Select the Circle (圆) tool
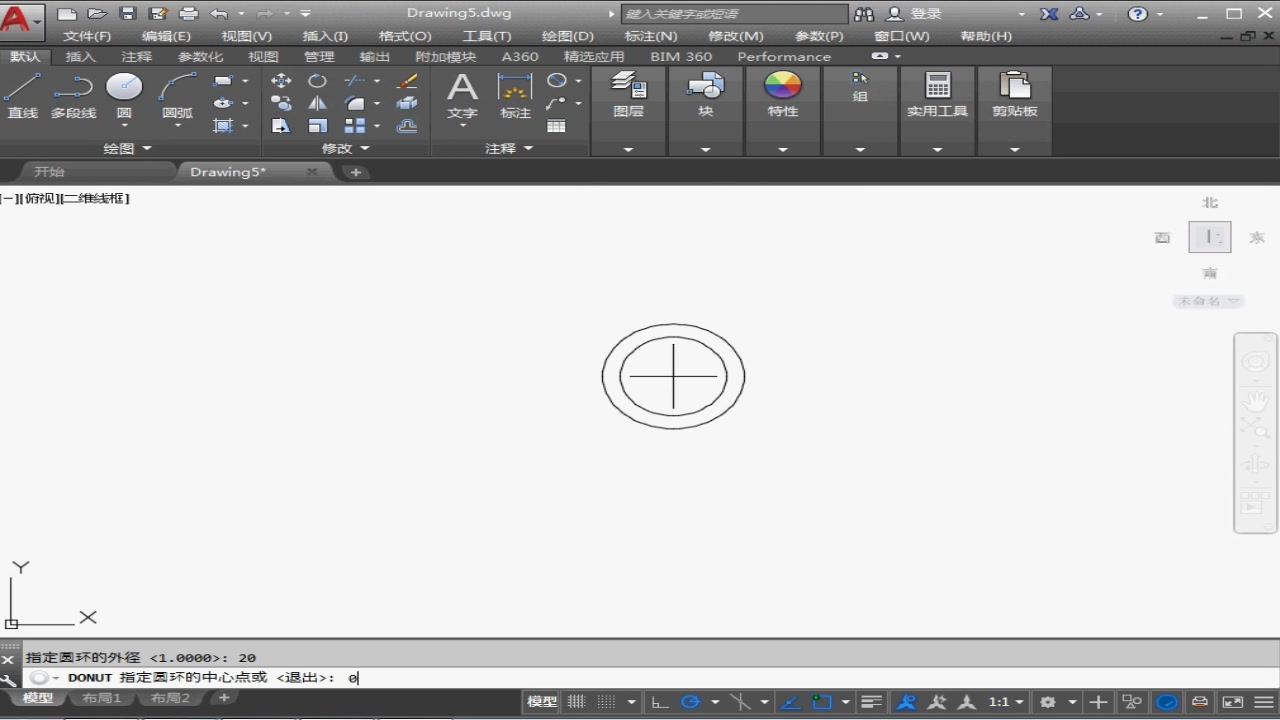Viewport: 1280px width, 720px height. 124,96
